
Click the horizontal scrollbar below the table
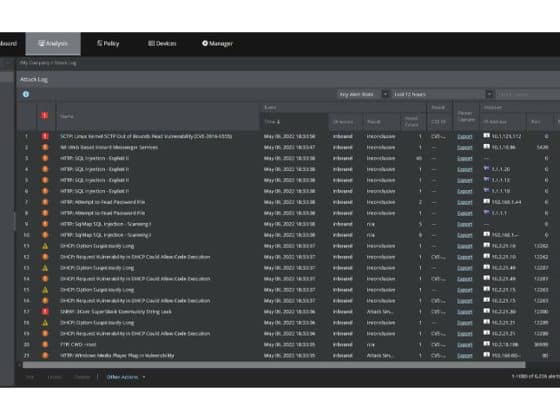click(x=274, y=365)
